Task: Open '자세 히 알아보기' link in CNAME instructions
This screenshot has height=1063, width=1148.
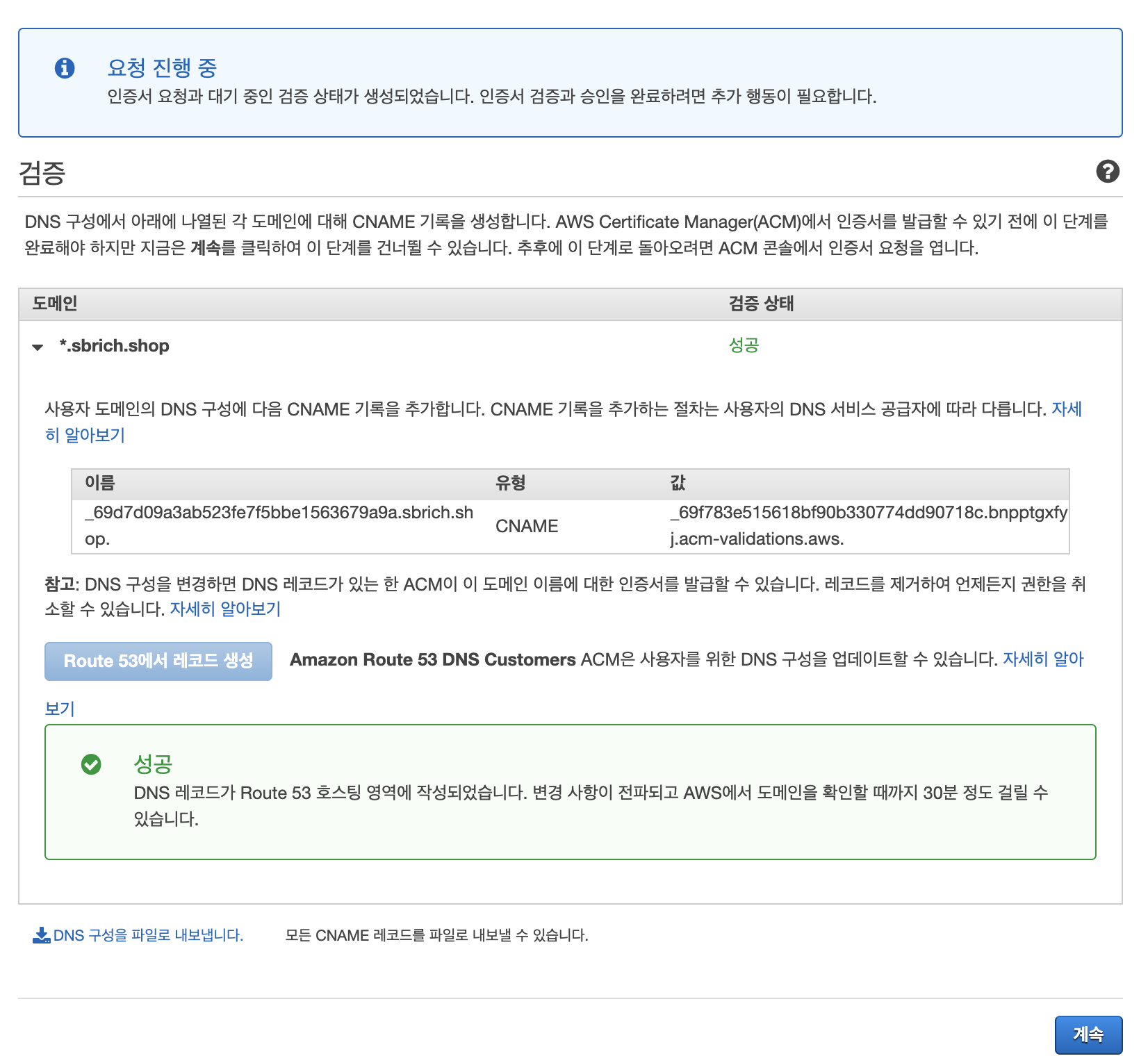Action: (x=1067, y=409)
